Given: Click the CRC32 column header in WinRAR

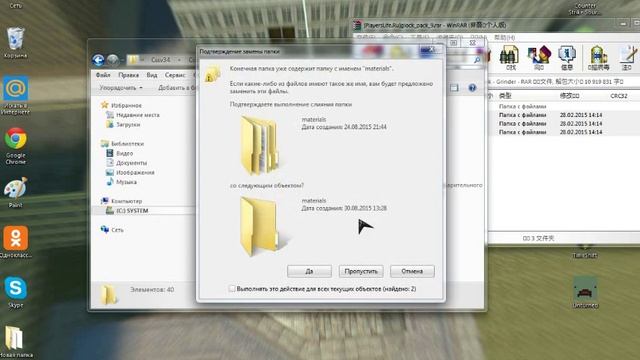Looking at the screenshot, I should pos(618,96).
